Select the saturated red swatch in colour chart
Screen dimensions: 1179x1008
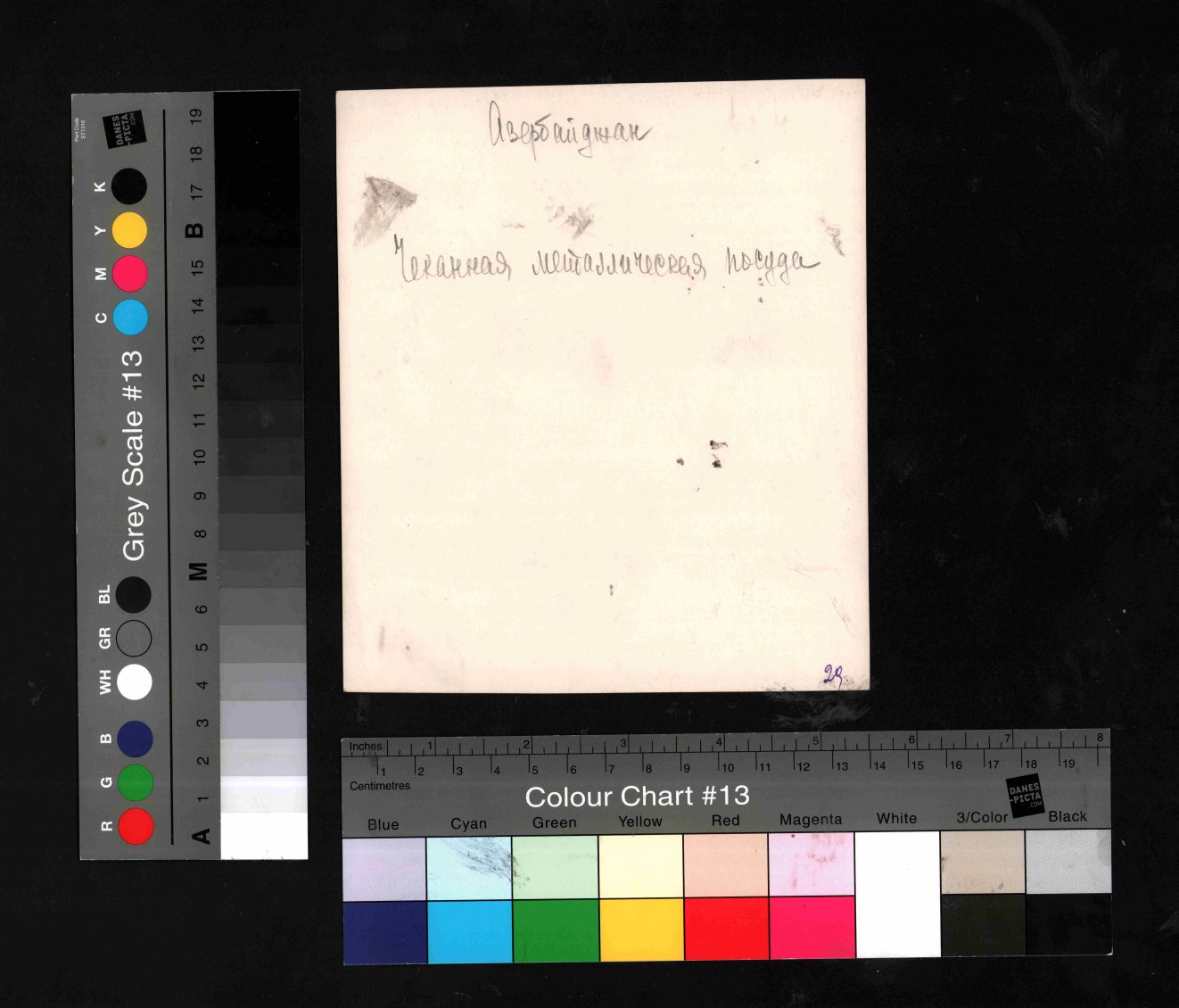(726, 930)
